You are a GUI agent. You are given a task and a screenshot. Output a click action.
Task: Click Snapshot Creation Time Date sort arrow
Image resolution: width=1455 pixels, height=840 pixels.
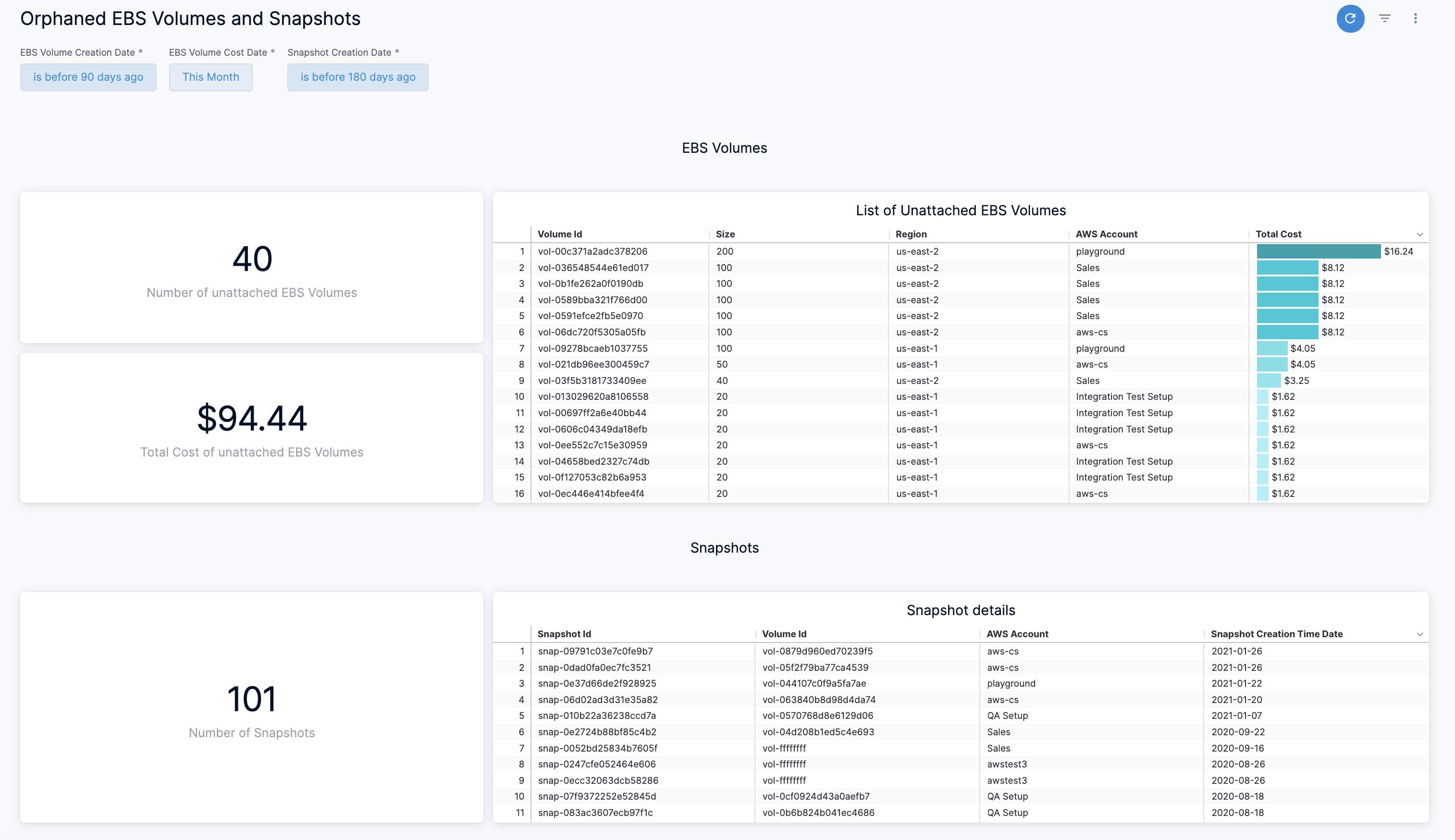click(1419, 635)
